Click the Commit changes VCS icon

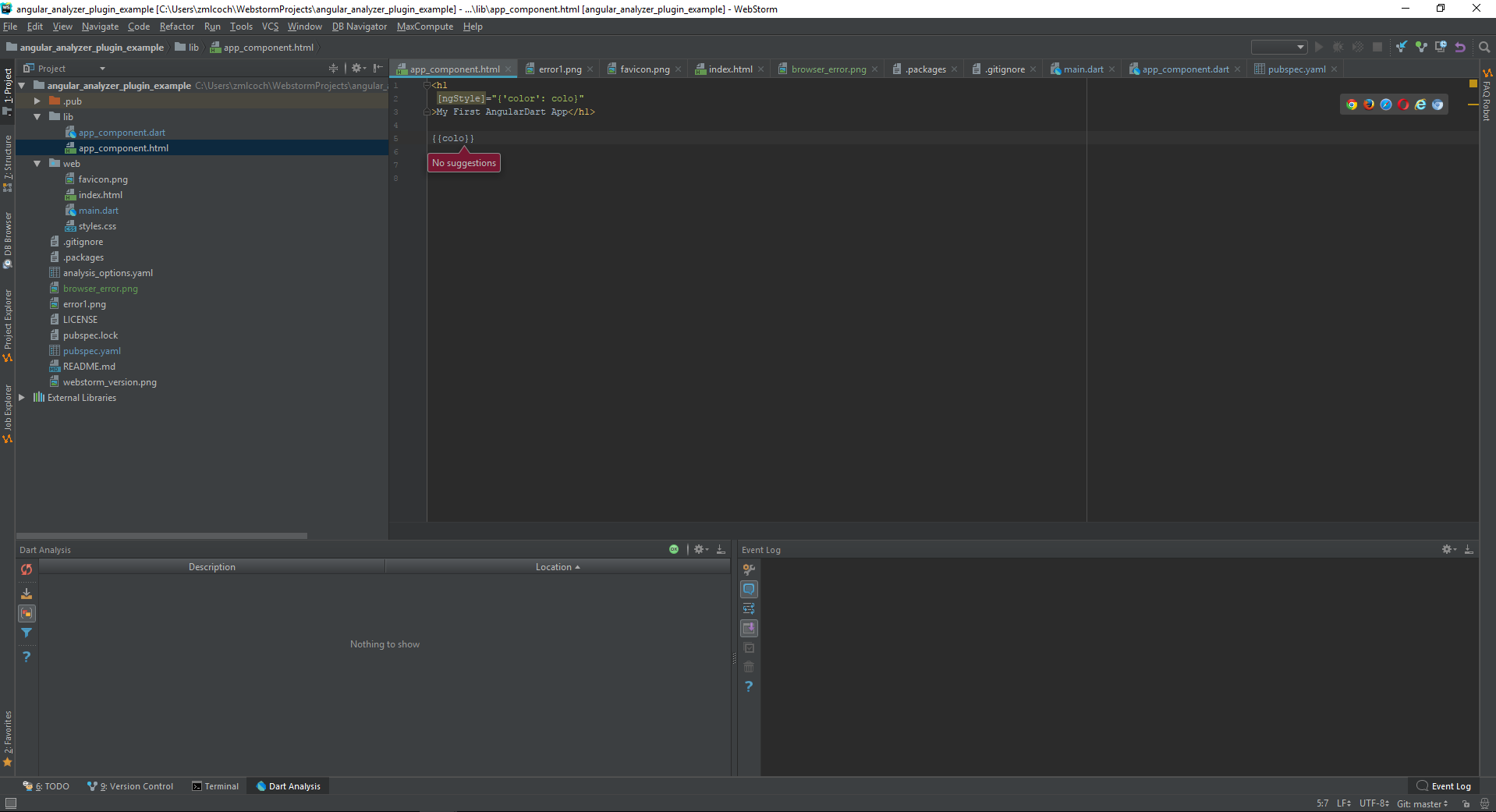click(1421, 47)
